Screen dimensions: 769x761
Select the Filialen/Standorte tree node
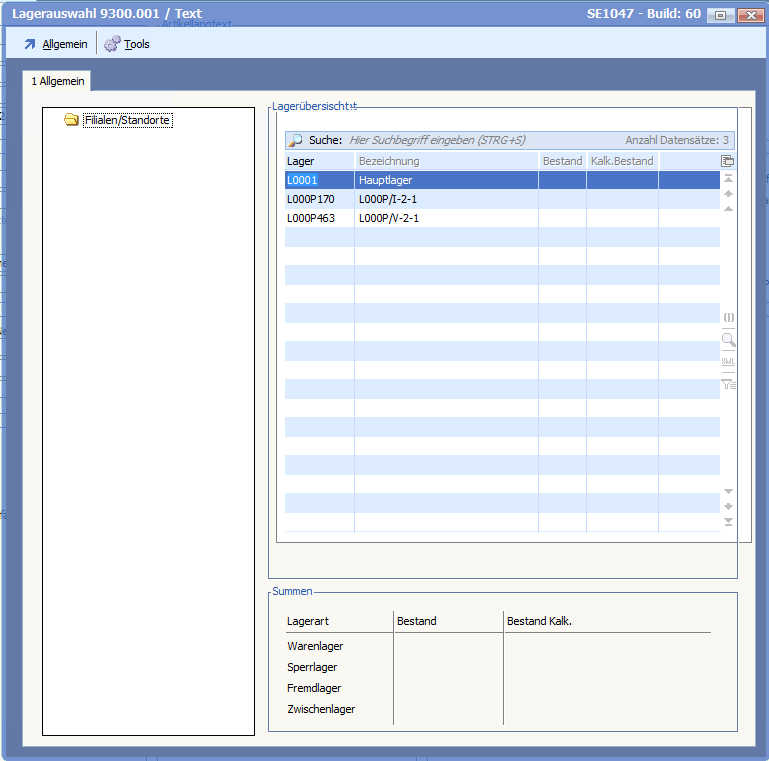tap(127, 120)
